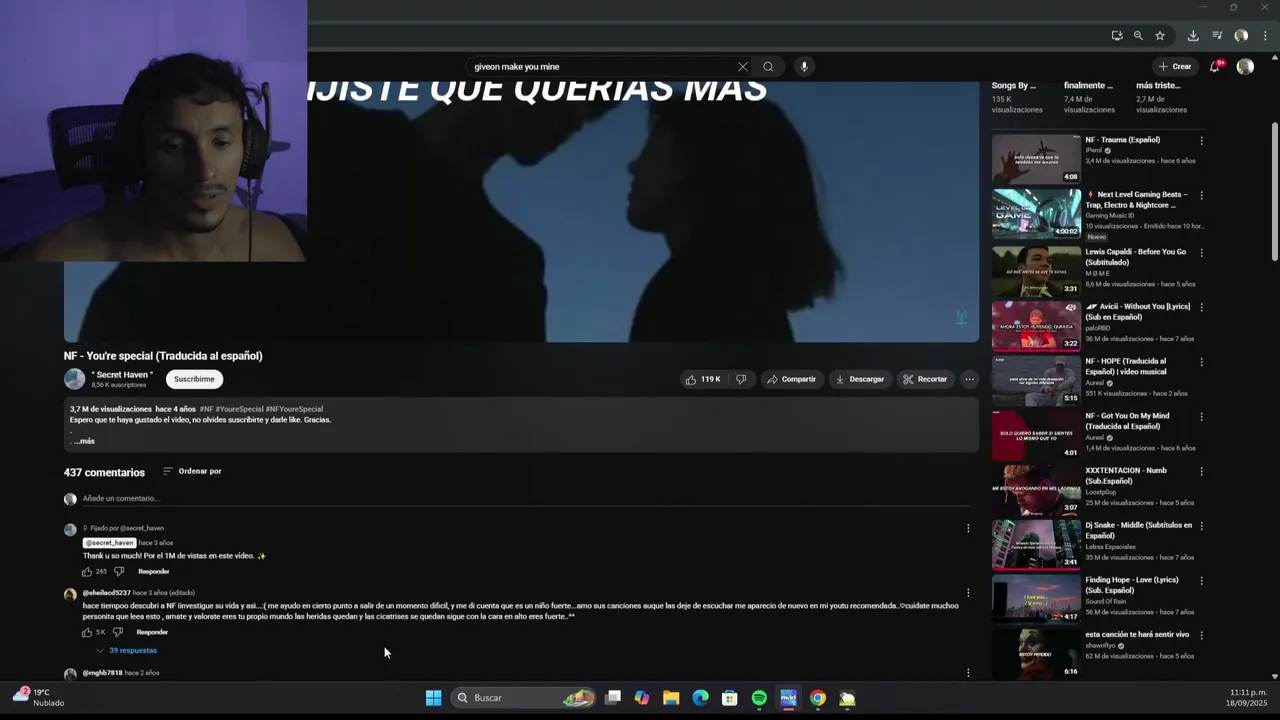Dislike the pinned @secret_haven comment
Viewport: 1280px width, 720px height.
pyautogui.click(x=119, y=571)
